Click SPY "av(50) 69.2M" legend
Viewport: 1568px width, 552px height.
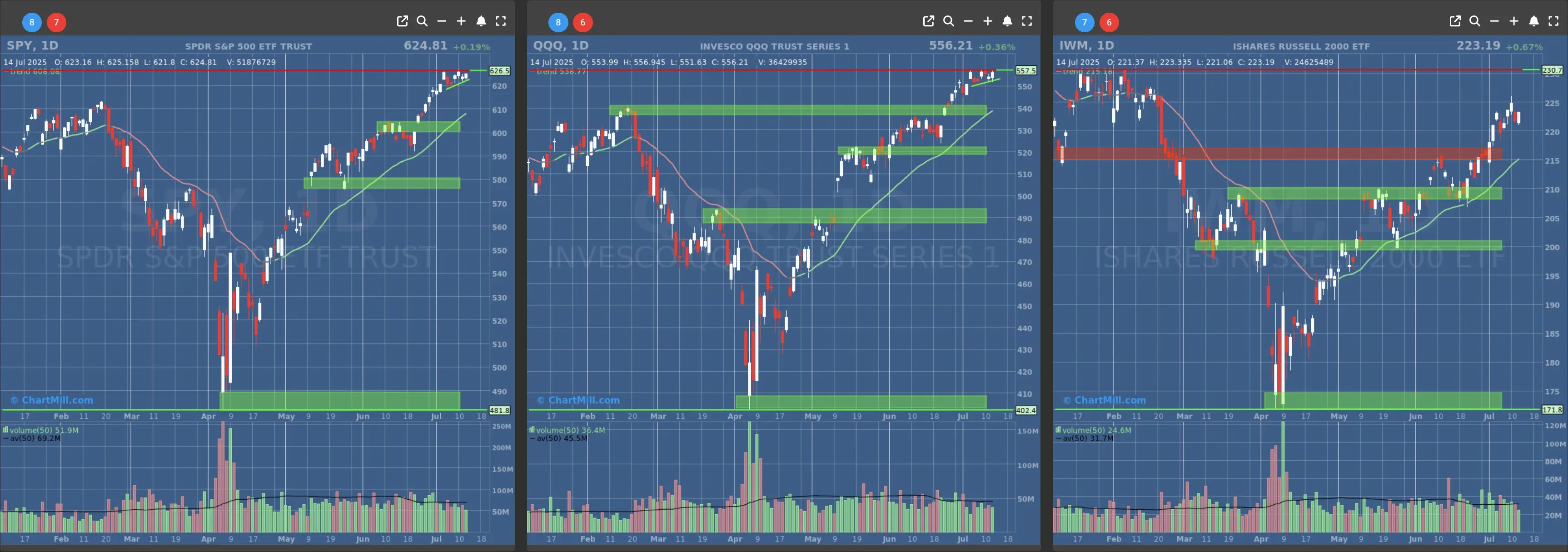tap(32, 439)
